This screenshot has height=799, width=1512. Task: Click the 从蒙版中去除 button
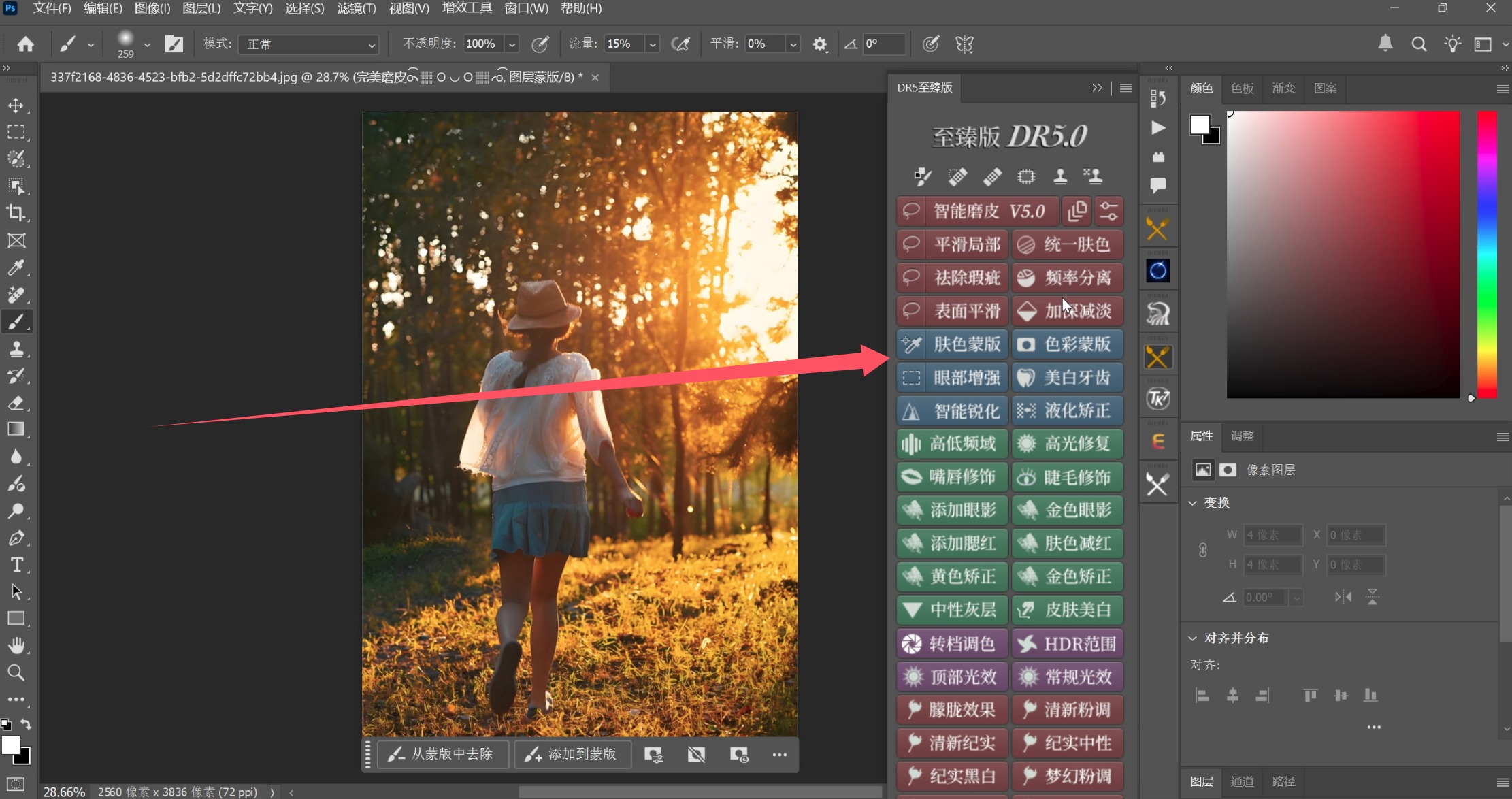click(x=442, y=754)
